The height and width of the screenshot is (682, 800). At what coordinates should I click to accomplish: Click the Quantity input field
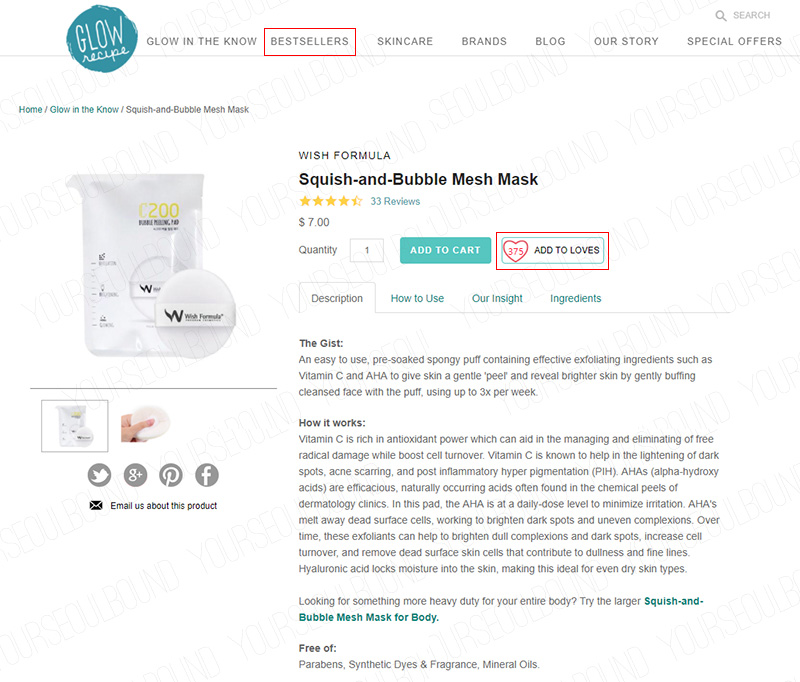[x=367, y=250]
